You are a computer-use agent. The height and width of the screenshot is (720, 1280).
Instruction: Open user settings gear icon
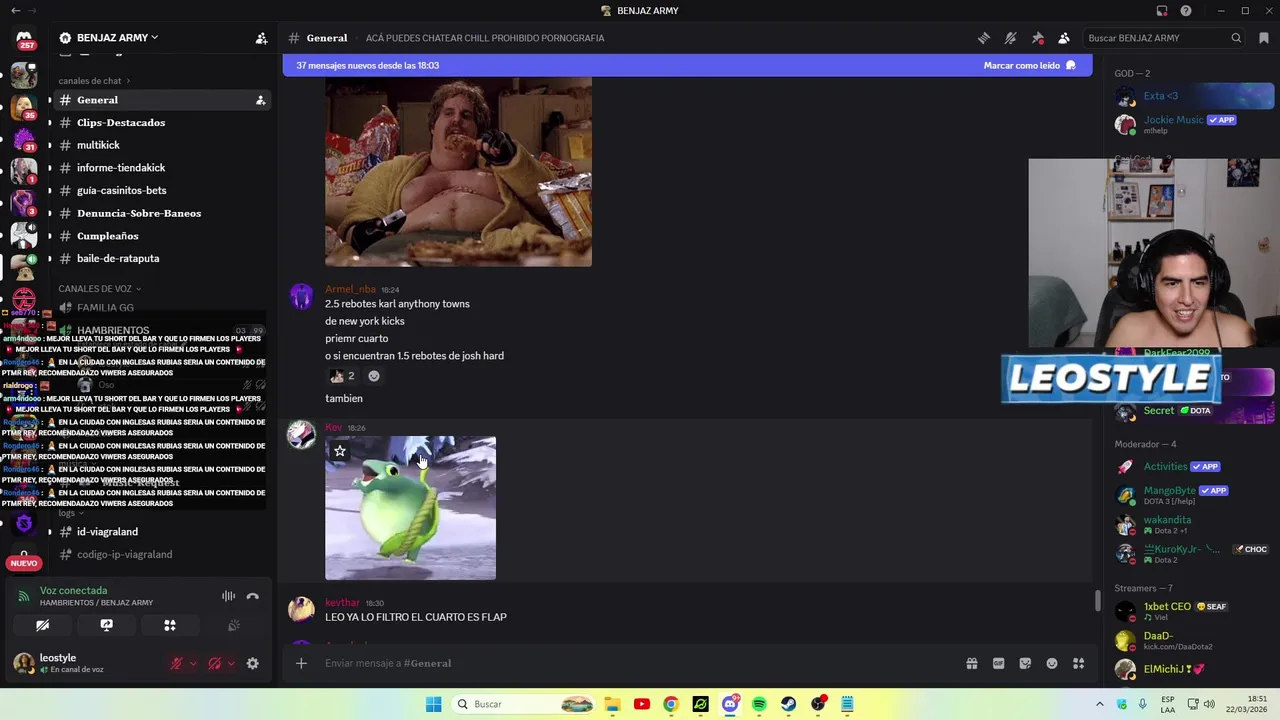tap(253, 663)
